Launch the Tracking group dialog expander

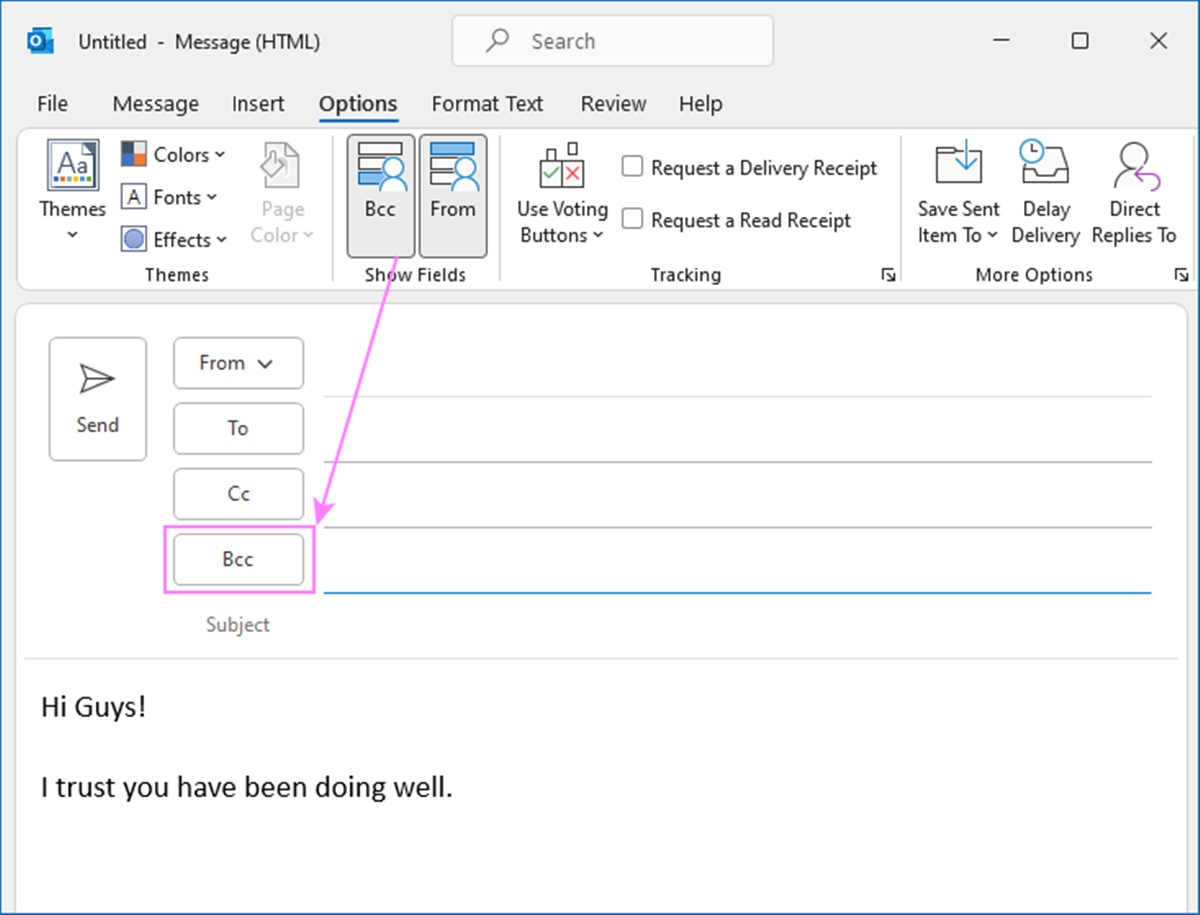[x=888, y=275]
